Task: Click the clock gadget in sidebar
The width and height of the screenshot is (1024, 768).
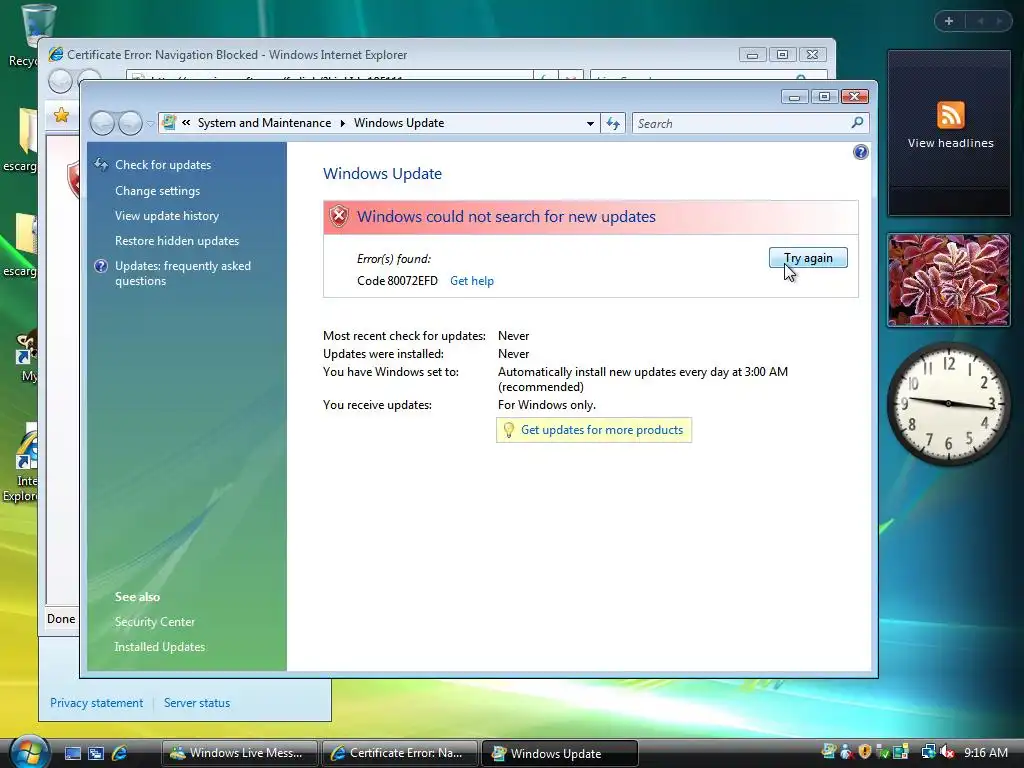Action: (948, 403)
